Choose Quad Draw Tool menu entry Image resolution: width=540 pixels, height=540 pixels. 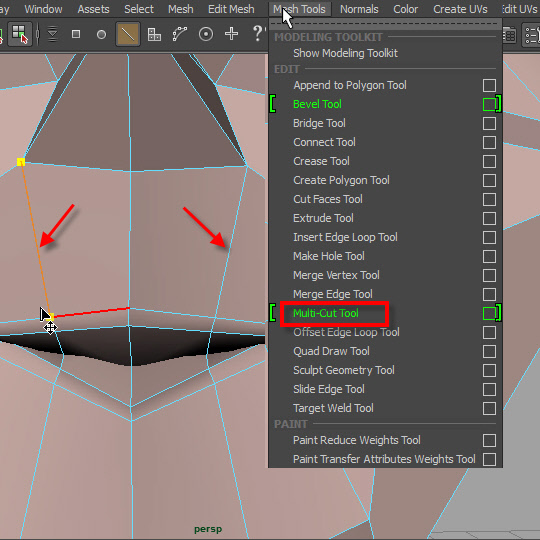tap(331, 351)
